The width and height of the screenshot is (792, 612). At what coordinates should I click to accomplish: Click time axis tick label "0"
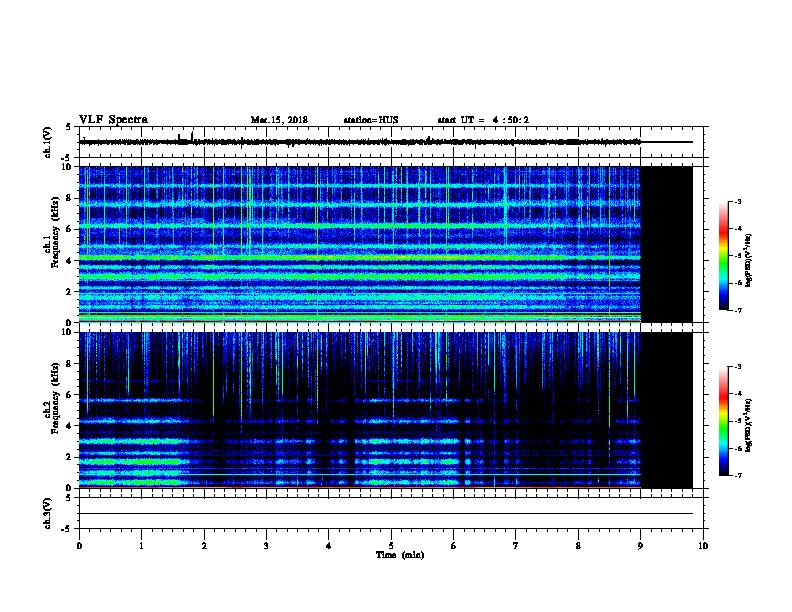pyautogui.click(x=79, y=546)
